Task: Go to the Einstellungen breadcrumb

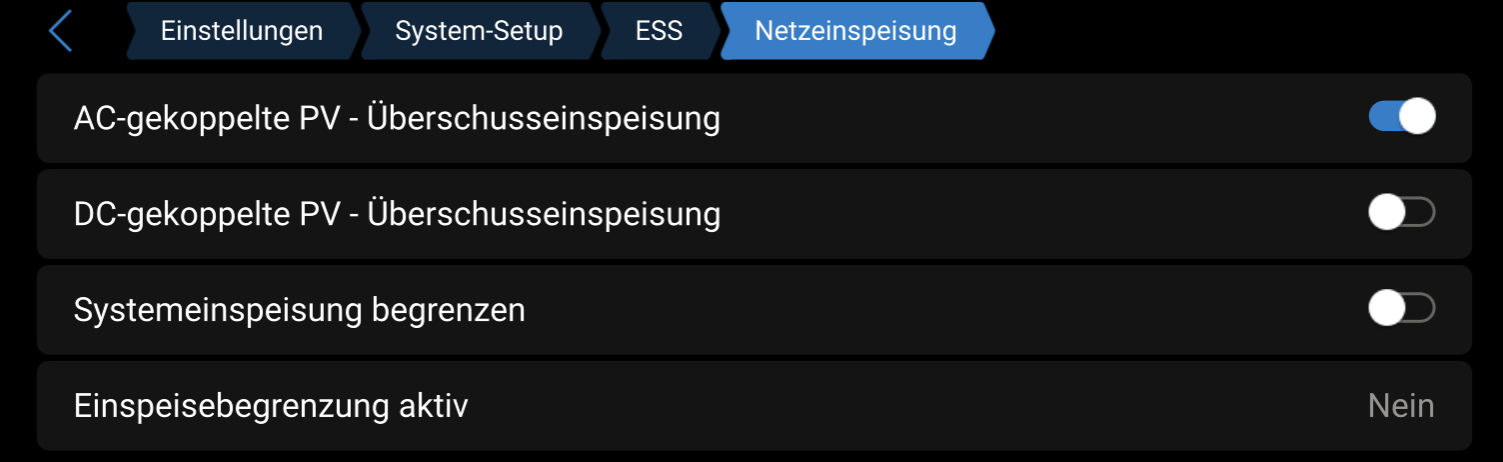Action: [x=241, y=31]
